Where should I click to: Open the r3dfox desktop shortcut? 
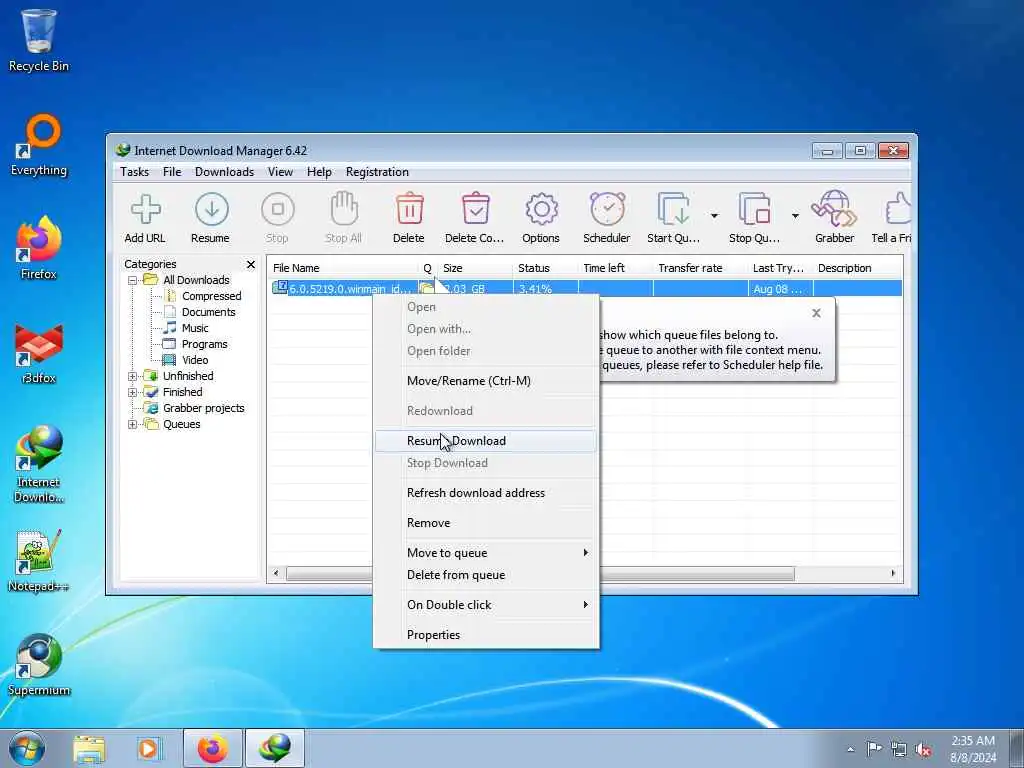[39, 343]
